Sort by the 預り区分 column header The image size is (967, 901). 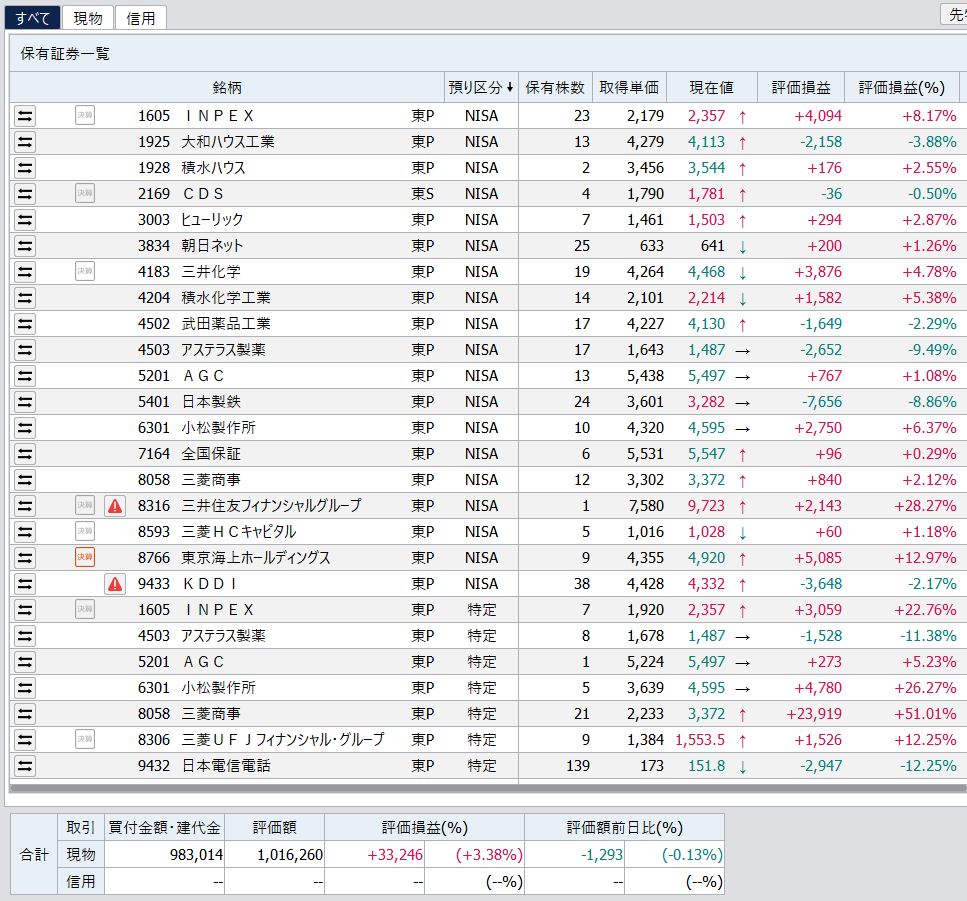tap(481, 88)
